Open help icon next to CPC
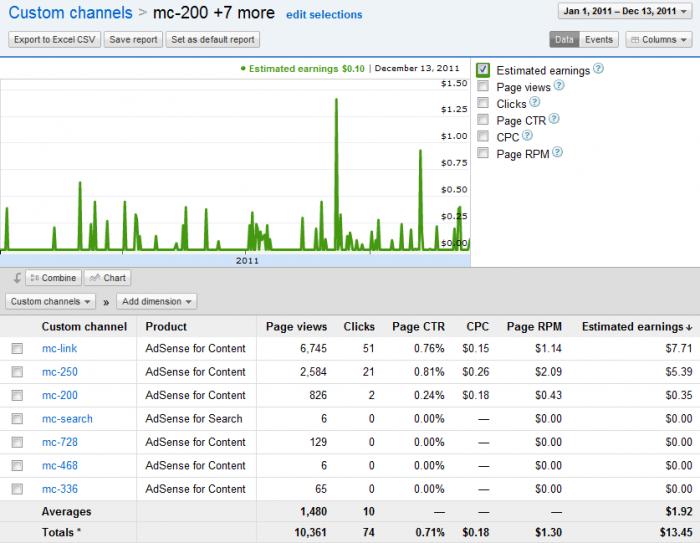 pos(527,136)
